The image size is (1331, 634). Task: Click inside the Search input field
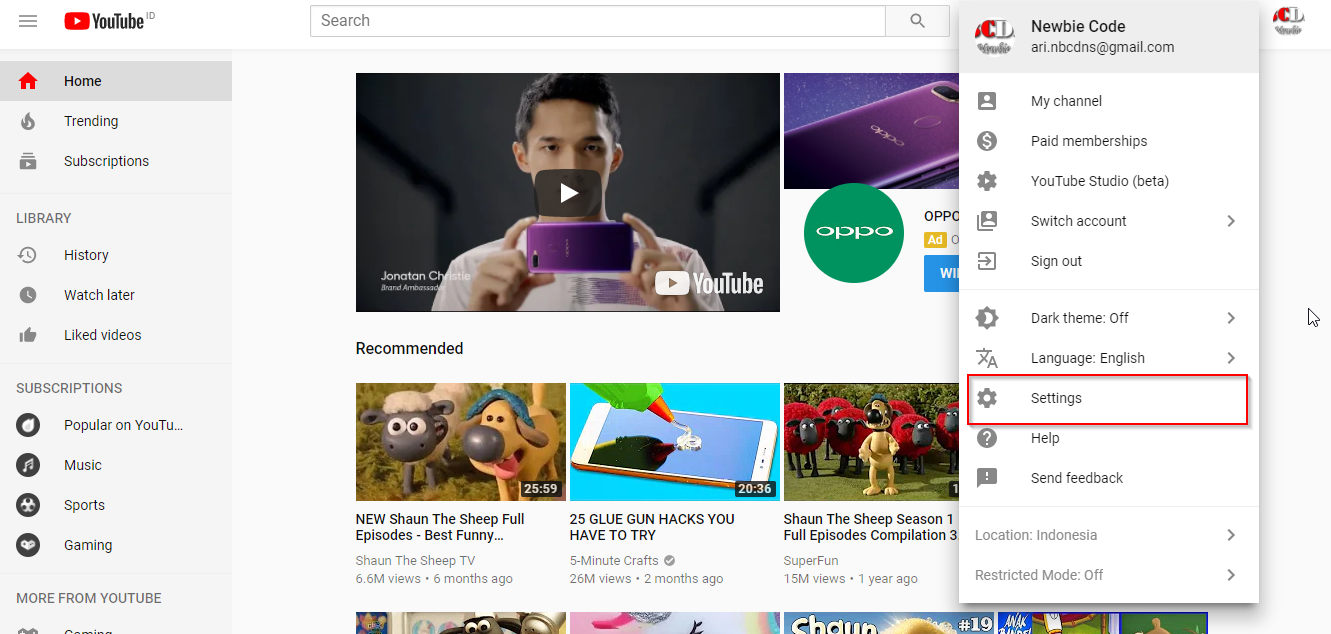[598, 21]
